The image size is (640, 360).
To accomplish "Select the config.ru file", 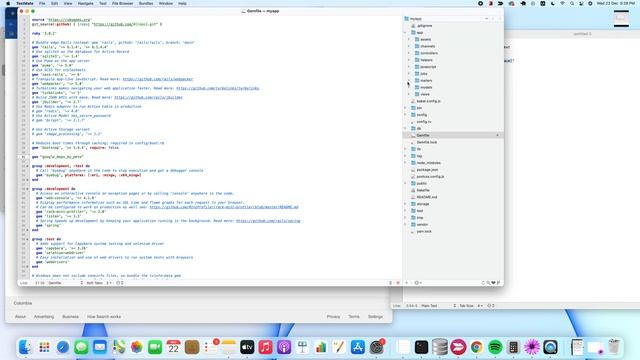I will click(x=424, y=122).
